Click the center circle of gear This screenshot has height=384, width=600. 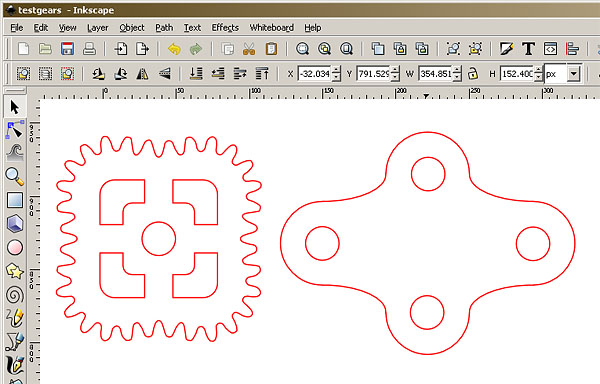click(x=159, y=239)
